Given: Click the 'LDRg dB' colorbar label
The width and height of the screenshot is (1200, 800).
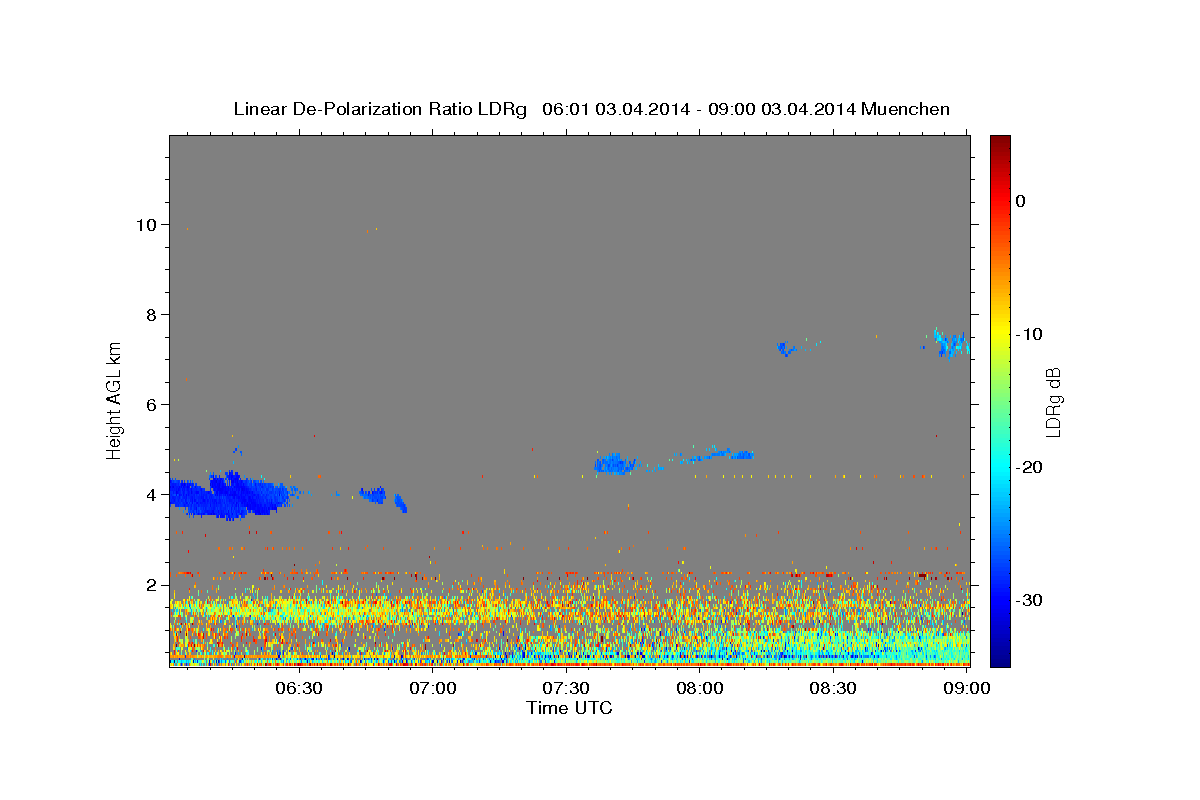Looking at the screenshot, I should coord(1052,402).
